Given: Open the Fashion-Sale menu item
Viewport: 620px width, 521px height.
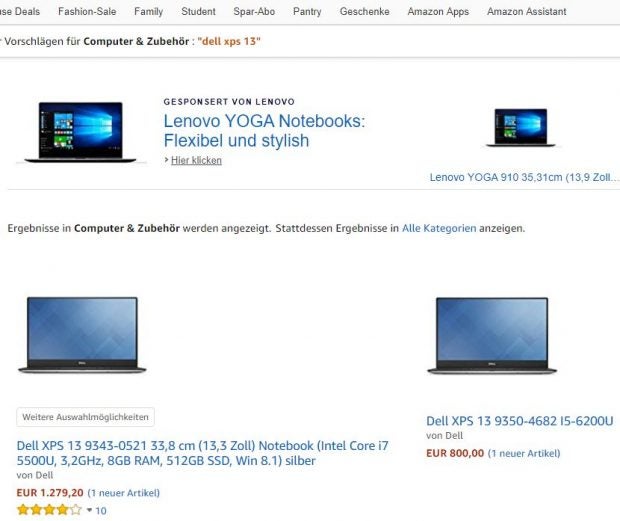Looking at the screenshot, I should pyautogui.click(x=87, y=11).
